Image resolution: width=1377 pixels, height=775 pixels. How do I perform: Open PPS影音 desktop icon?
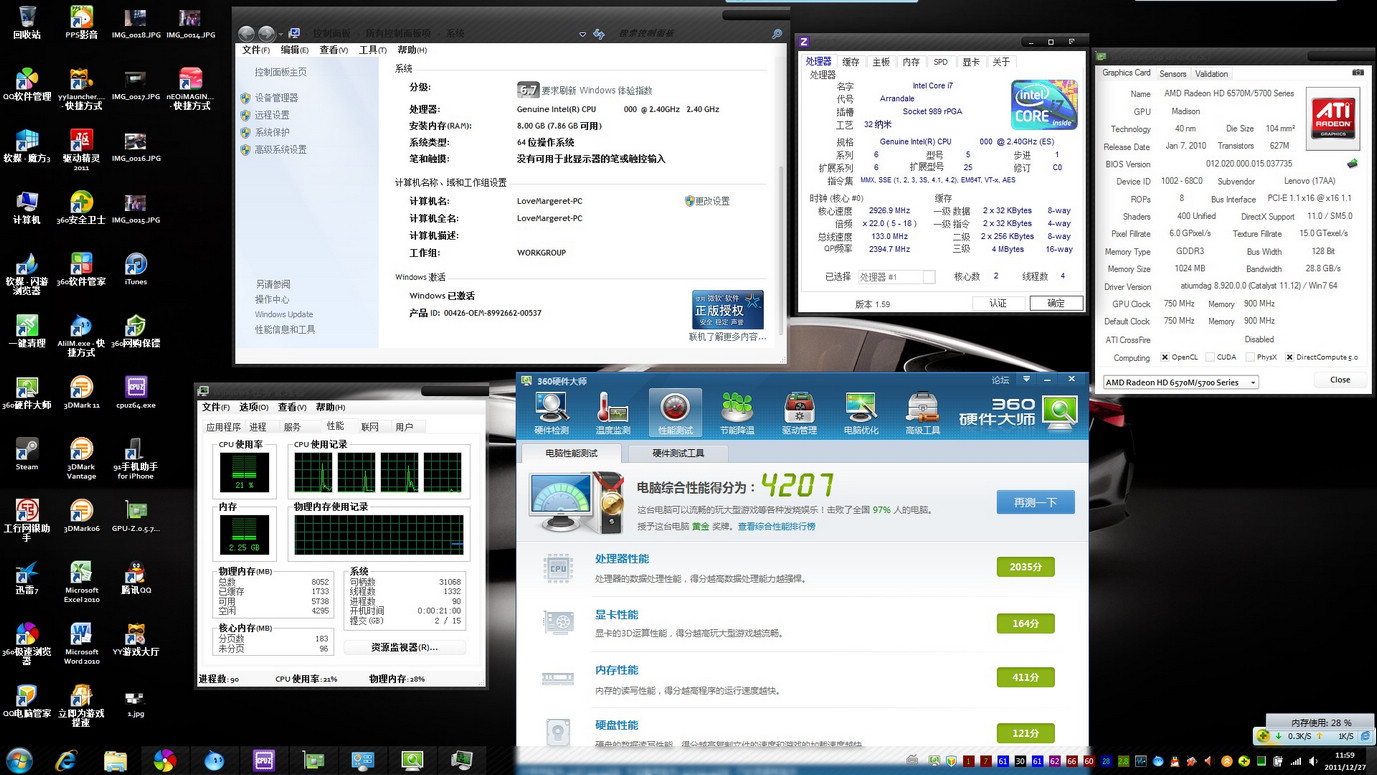coord(81,22)
